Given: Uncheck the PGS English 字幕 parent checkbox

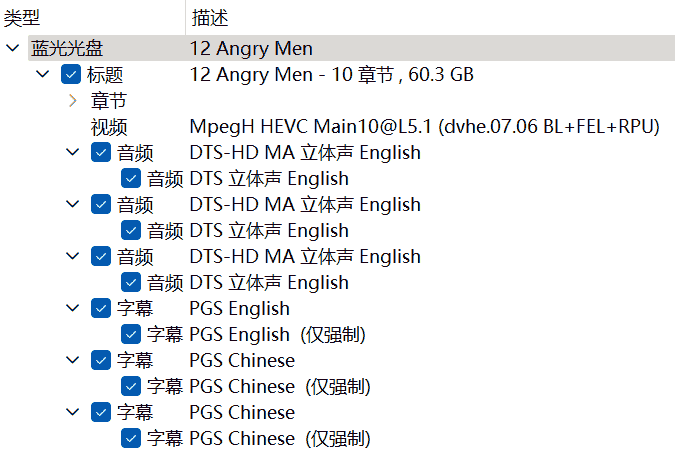Looking at the screenshot, I should click(x=101, y=309).
